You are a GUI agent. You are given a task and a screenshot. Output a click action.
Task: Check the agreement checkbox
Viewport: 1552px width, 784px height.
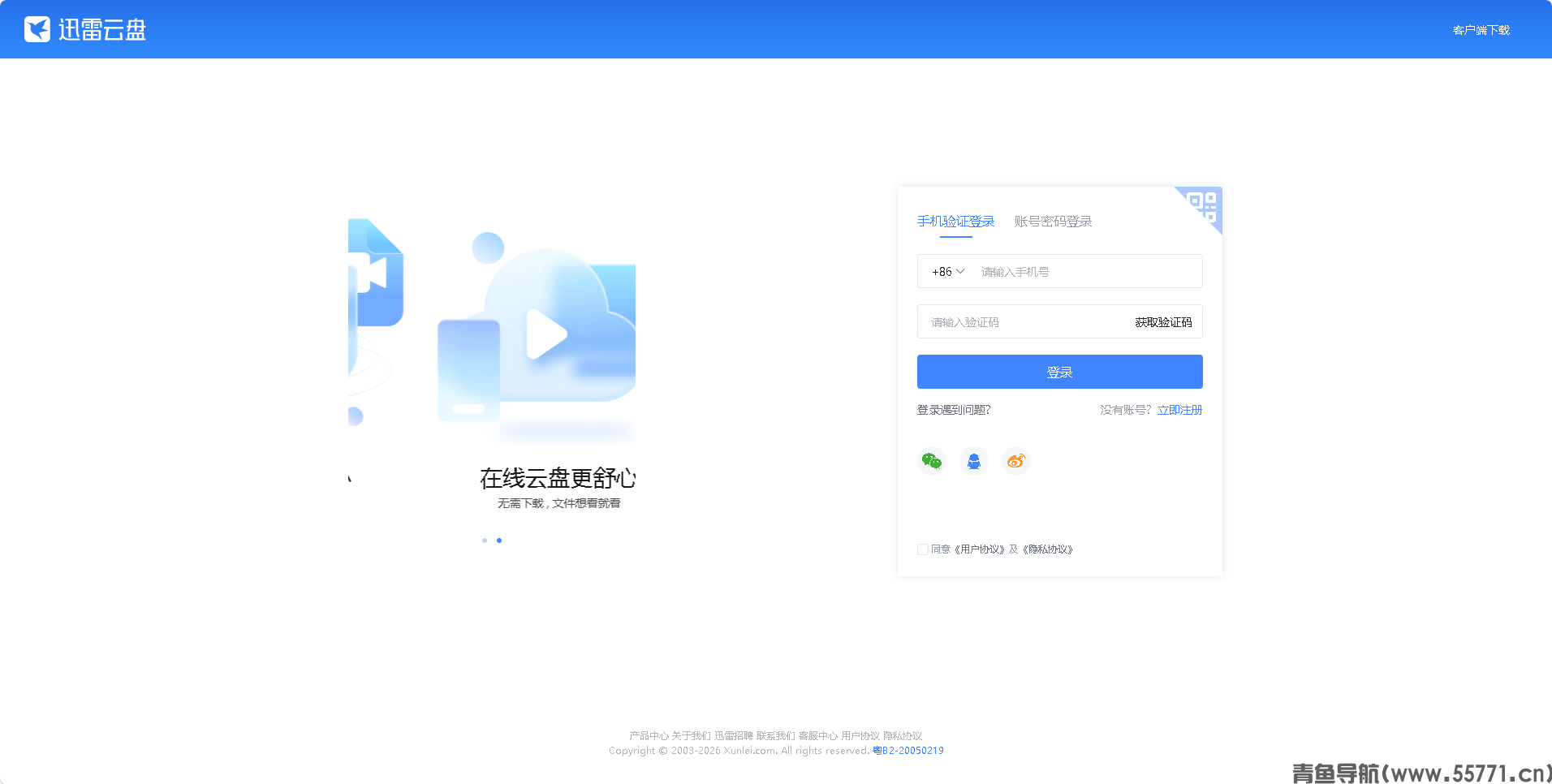[x=923, y=549]
